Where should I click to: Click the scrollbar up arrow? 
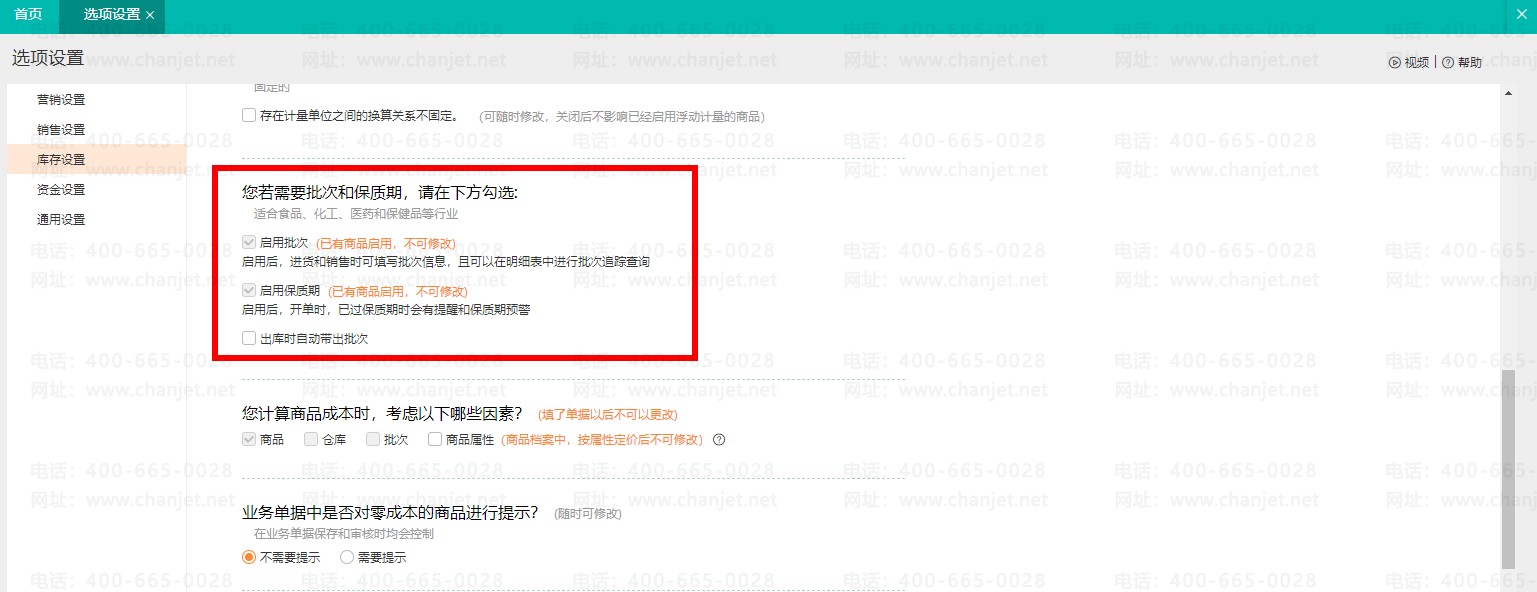click(x=1508, y=93)
